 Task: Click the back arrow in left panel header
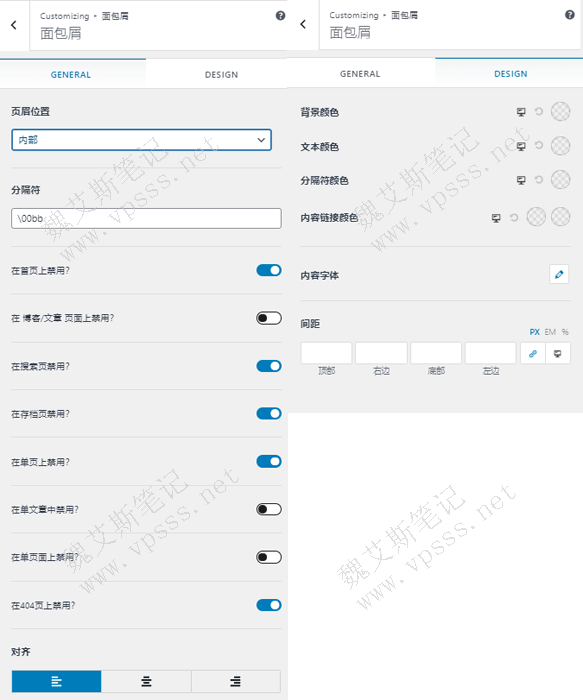tap(14, 25)
